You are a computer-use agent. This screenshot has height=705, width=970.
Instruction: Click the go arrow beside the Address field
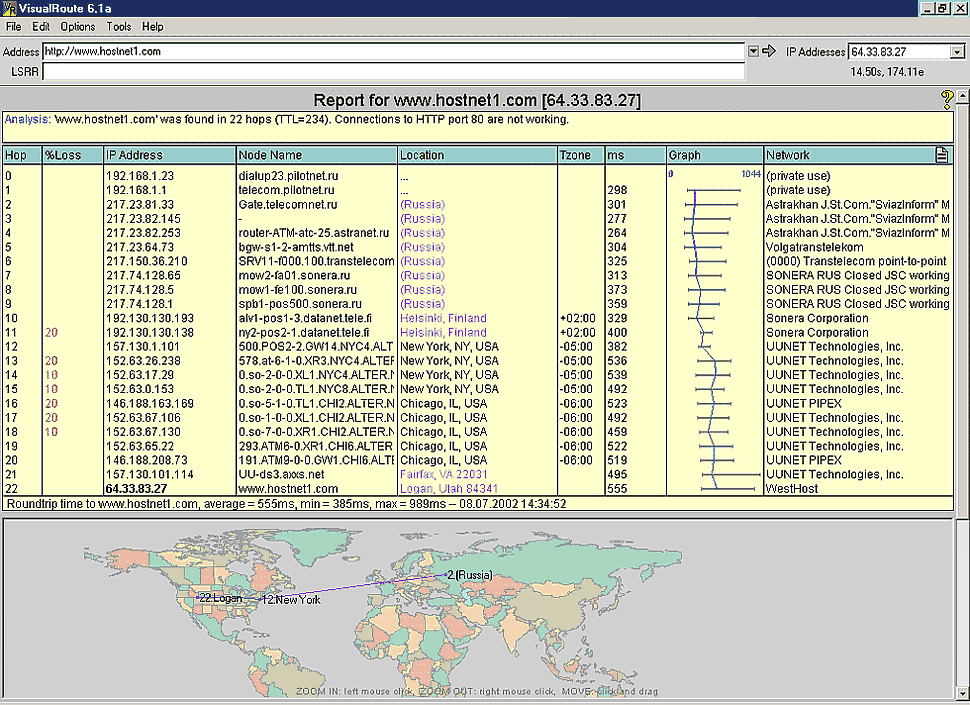click(x=769, y=51)
